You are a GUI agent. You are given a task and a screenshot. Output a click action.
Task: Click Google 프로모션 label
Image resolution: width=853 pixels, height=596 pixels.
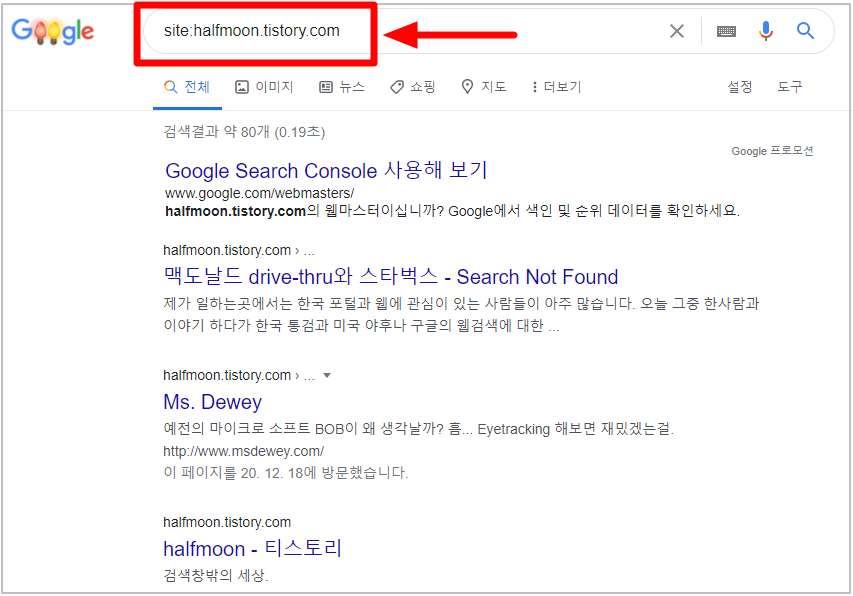(x=772, y=151)
